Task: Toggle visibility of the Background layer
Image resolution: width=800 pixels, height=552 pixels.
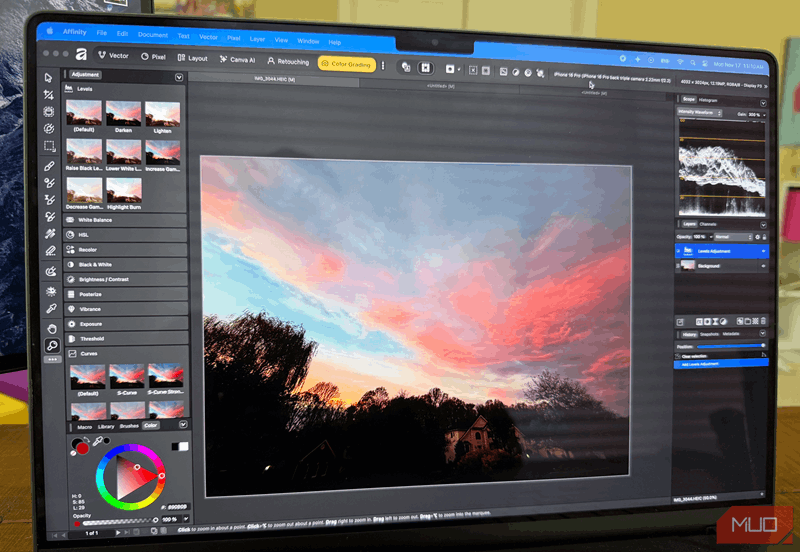Action: point(764,267)
